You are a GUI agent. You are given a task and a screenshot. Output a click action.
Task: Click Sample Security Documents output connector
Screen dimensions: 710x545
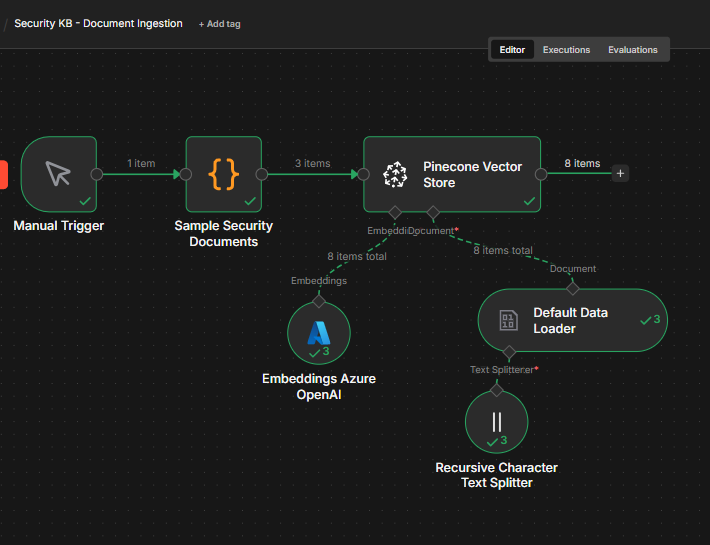(262, 174)
